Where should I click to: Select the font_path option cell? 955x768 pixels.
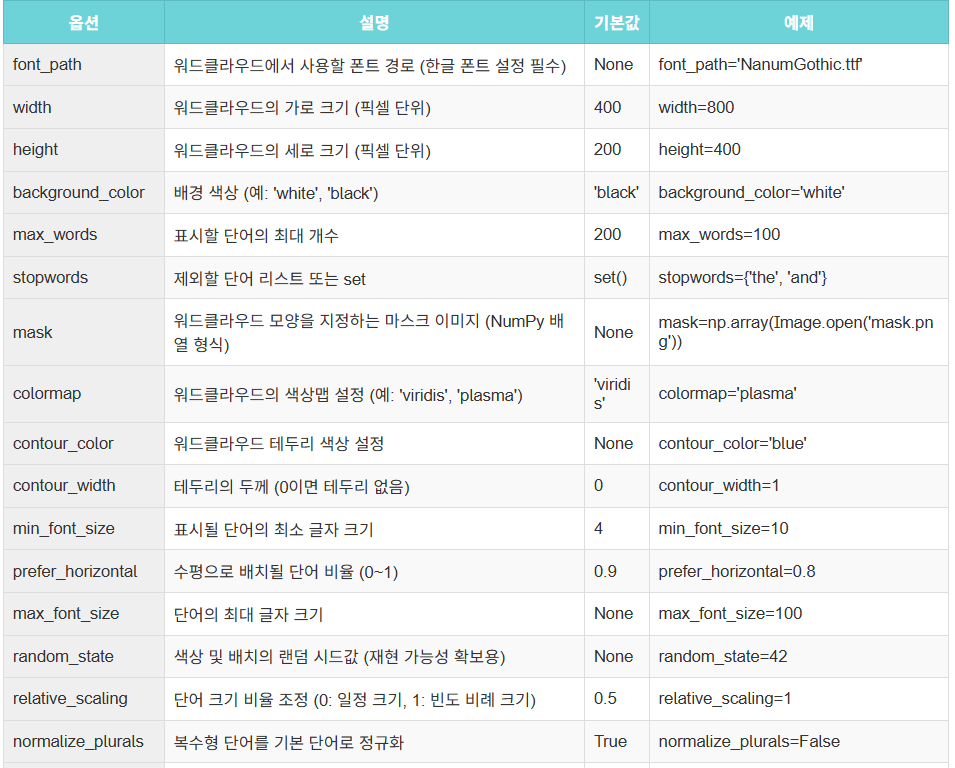[84, 65]
